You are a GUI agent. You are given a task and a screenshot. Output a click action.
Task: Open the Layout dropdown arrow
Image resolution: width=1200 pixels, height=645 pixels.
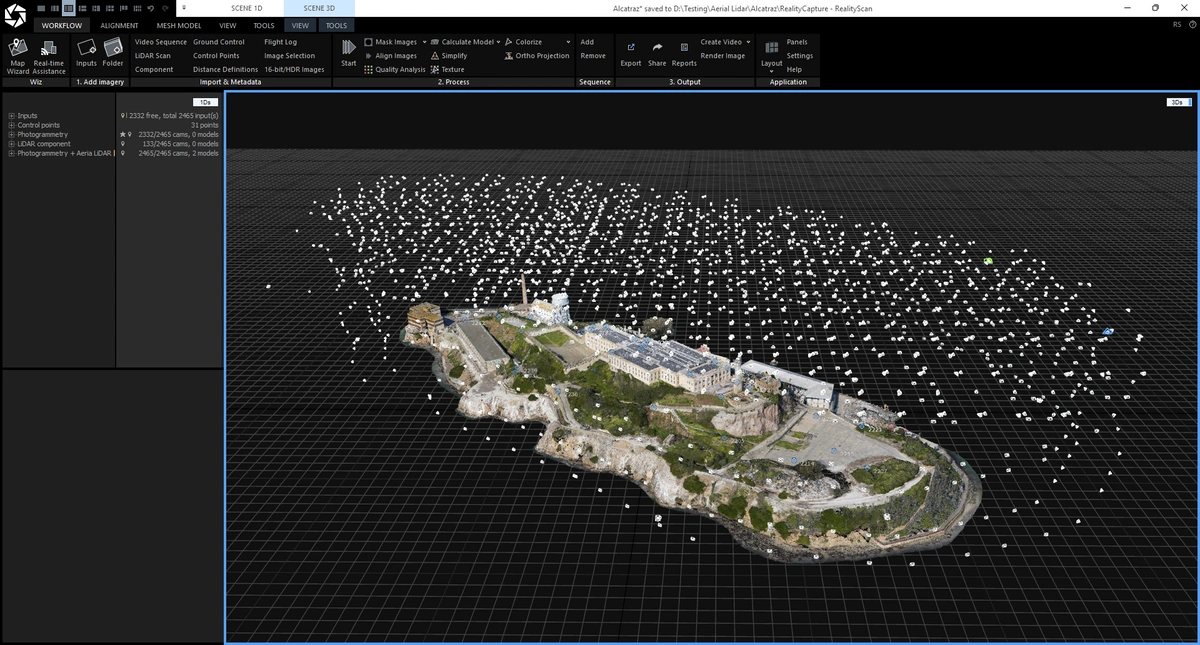[772, 71]
